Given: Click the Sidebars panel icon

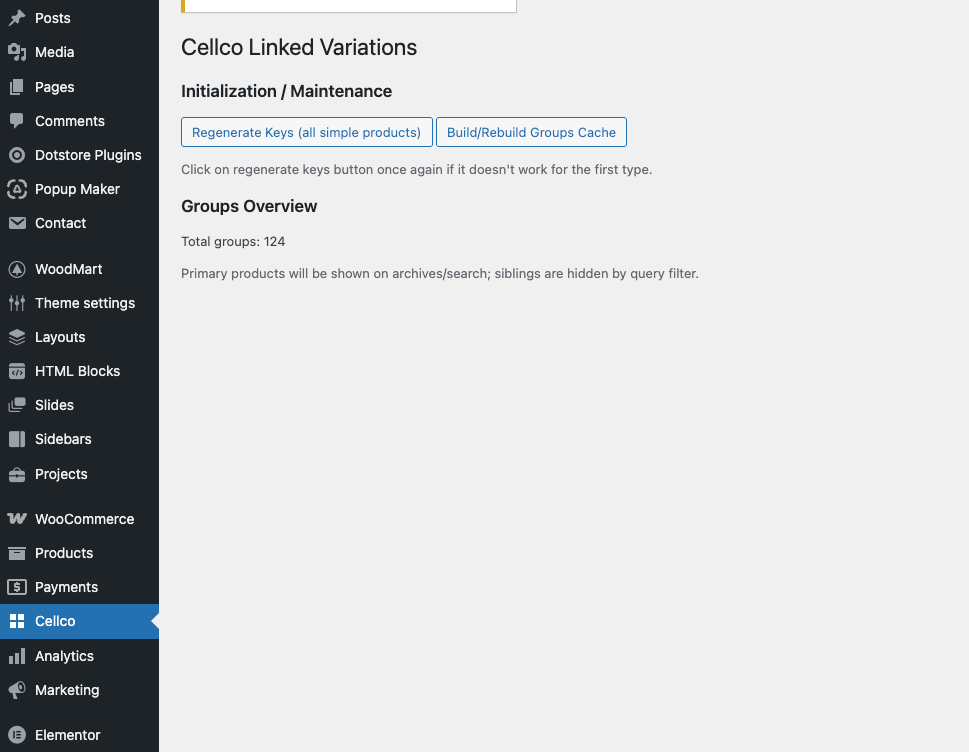Looking at the screenshot, I should pos(17,439).
